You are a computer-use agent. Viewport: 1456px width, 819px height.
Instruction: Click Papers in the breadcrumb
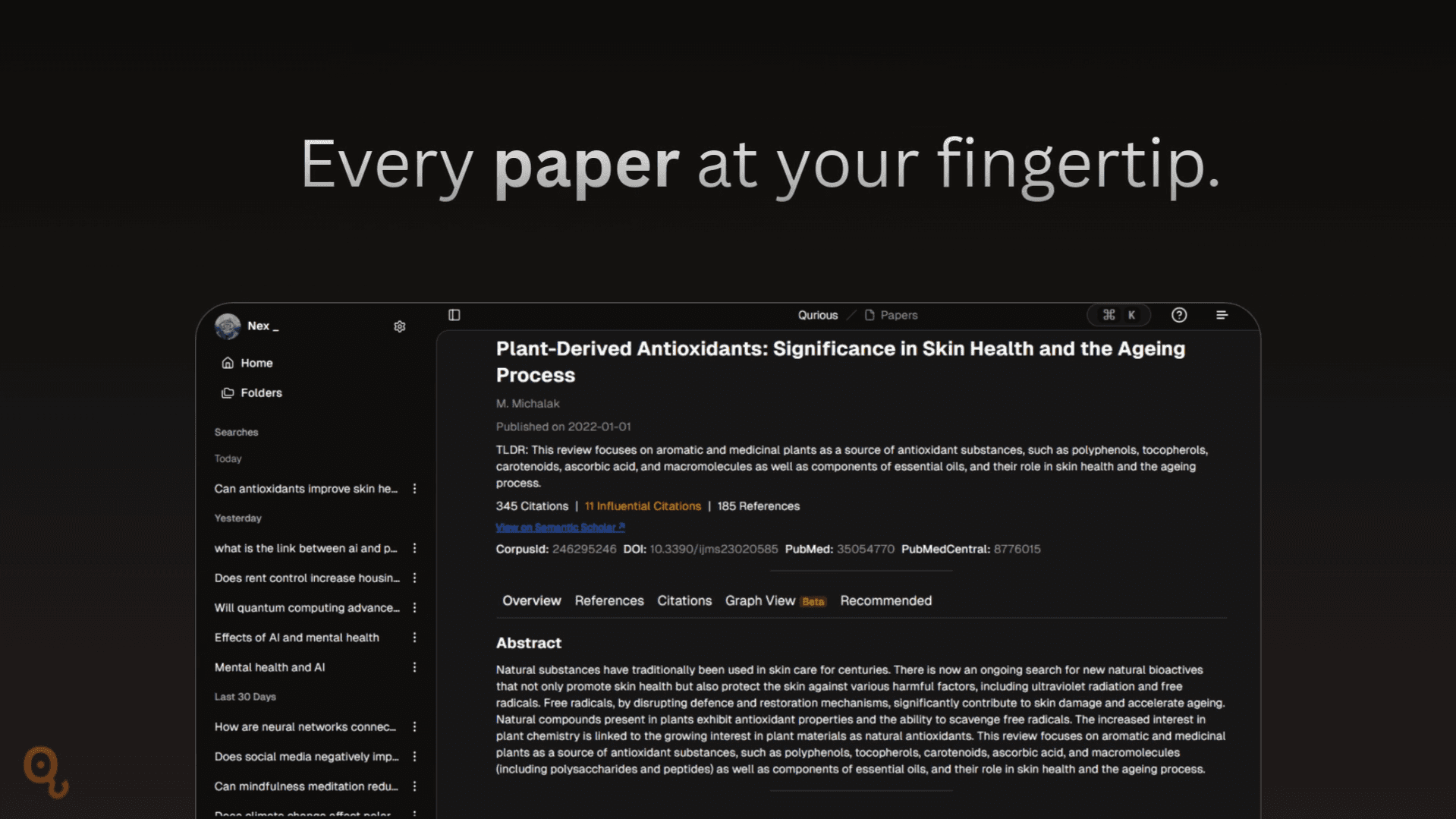pyautogui.click(x=898, y=315)
